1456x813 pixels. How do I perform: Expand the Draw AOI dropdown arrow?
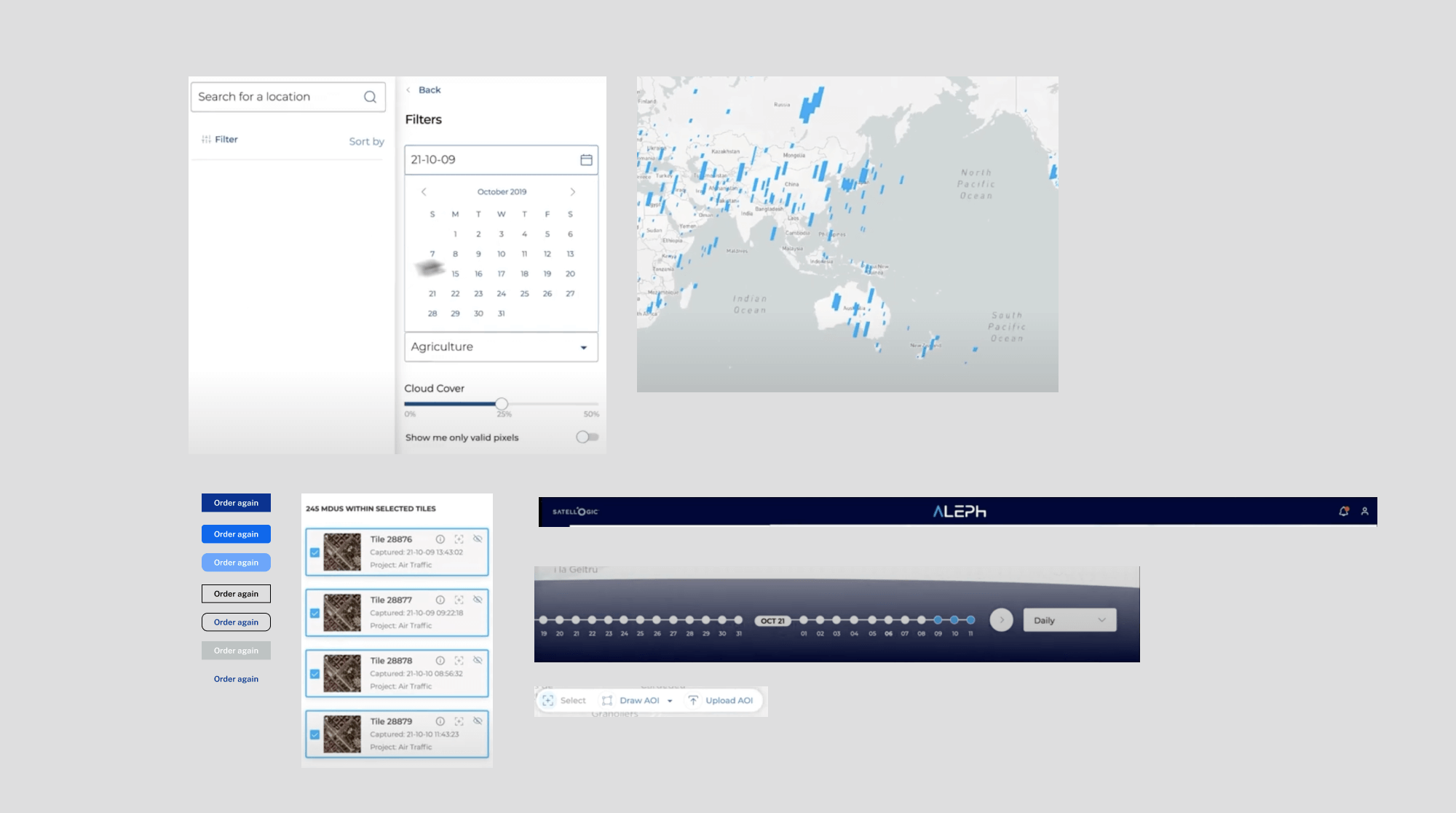tap(670, 701)
